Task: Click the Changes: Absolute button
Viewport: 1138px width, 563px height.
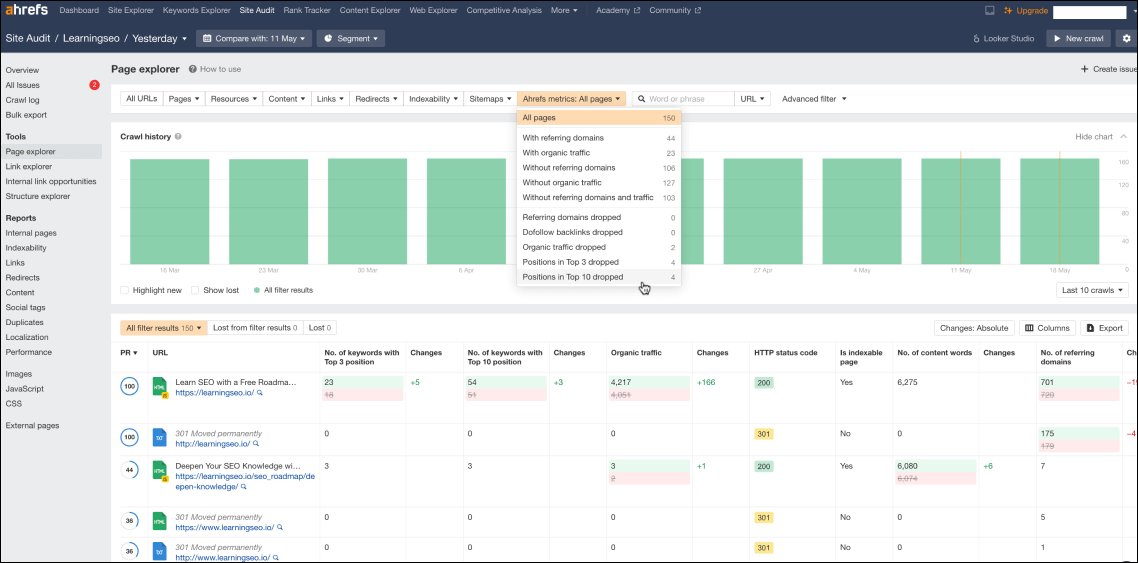Action: point(973,328)
